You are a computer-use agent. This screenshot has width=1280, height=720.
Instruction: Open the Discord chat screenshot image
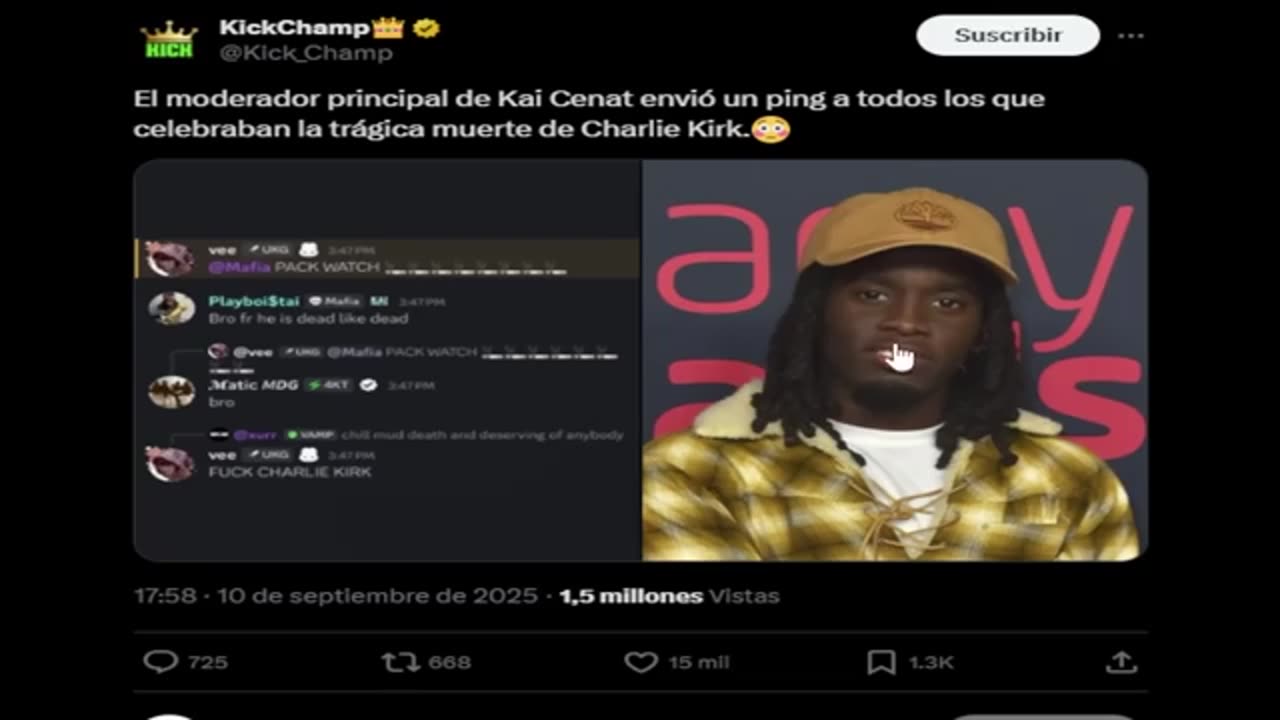[388, 360]
